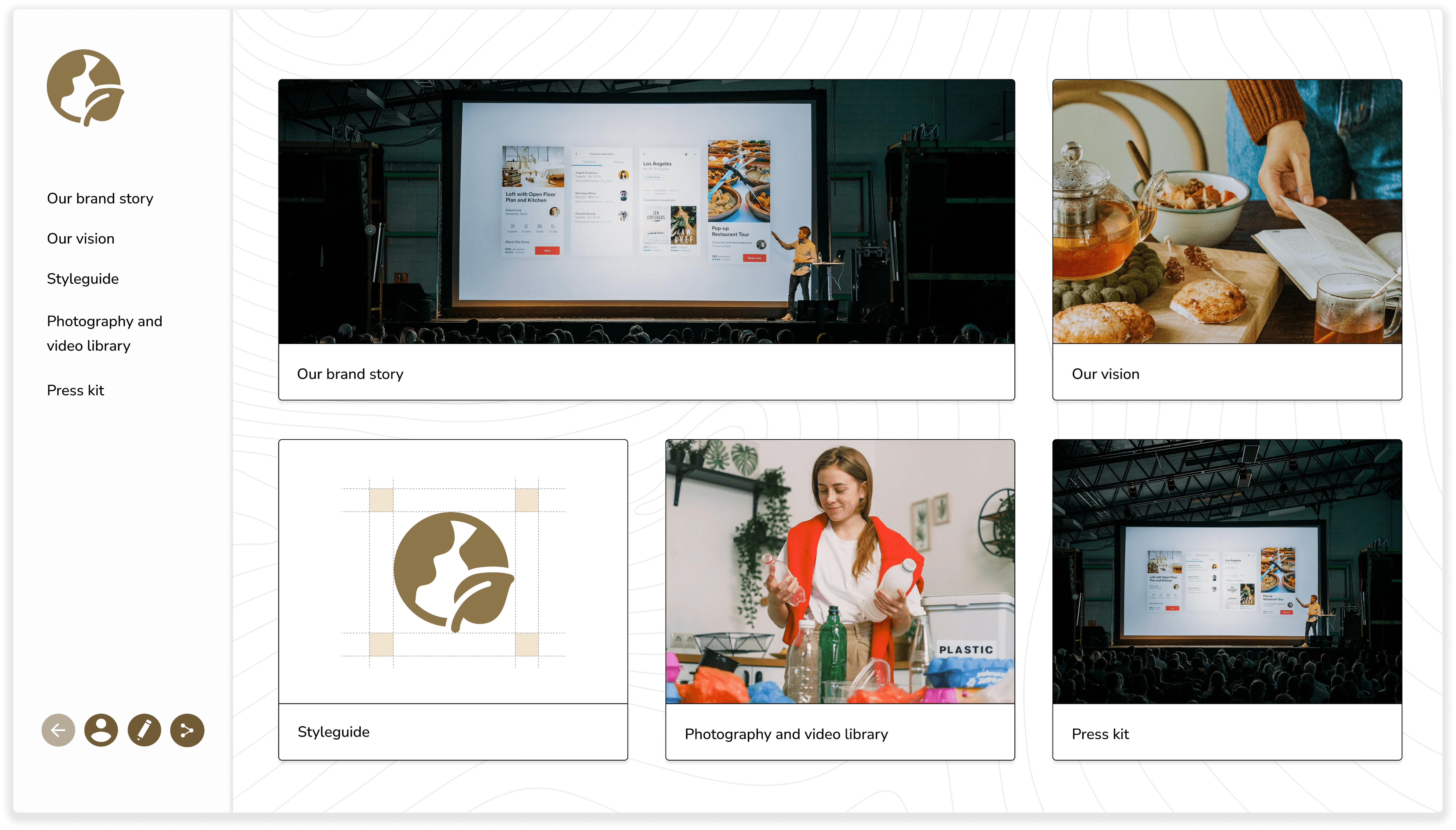Click the 'Our vision' card title
Image resolution: width=1456 pixels, height=830 pixels.
1105,374
